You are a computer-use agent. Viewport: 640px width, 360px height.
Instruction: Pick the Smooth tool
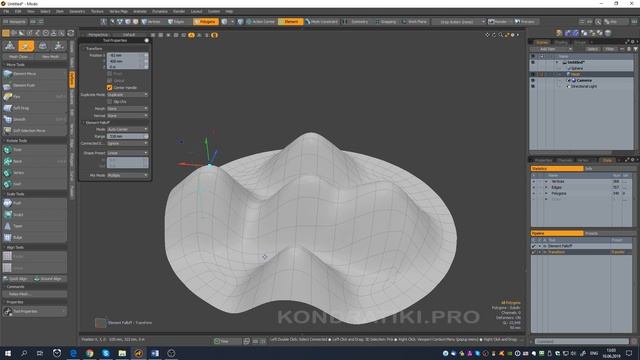[35, 119]
